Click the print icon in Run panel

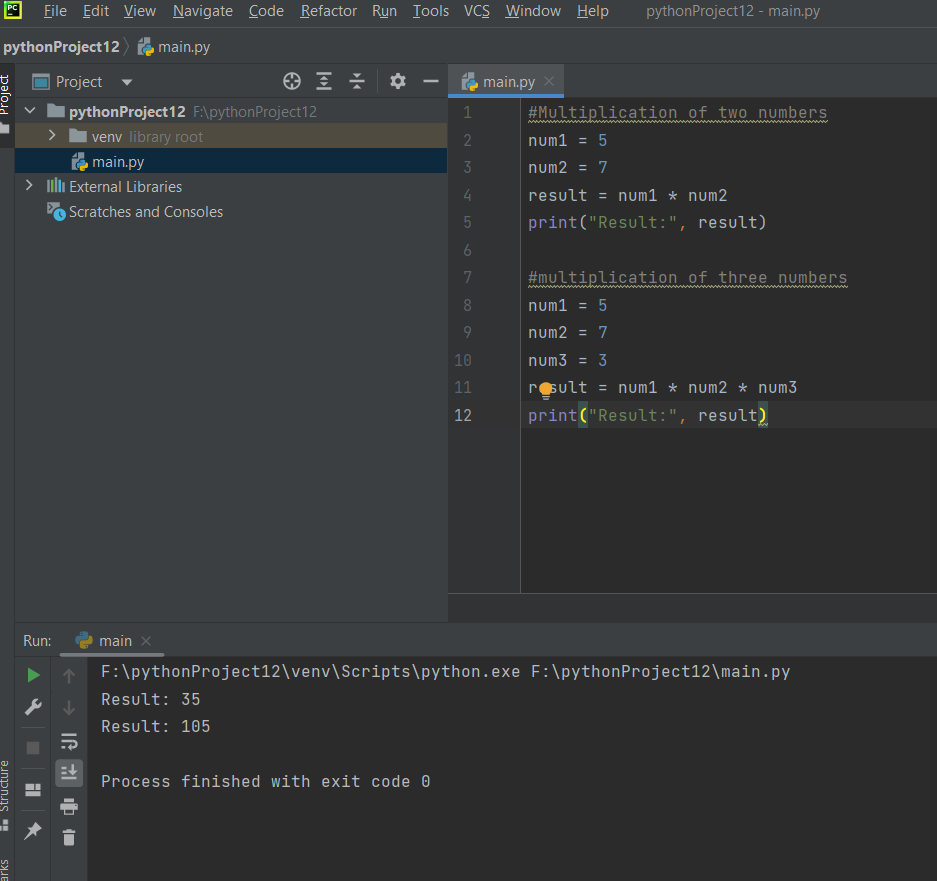pyautogui.click(x=69, y=806)
